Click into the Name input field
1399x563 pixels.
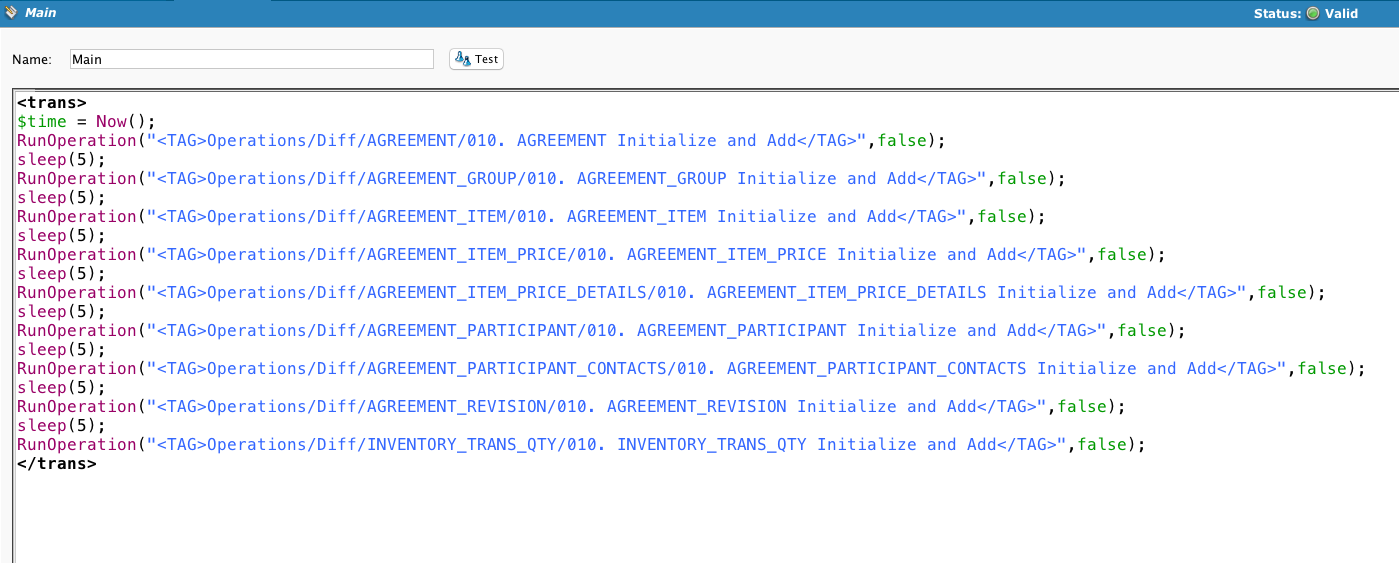251,59
